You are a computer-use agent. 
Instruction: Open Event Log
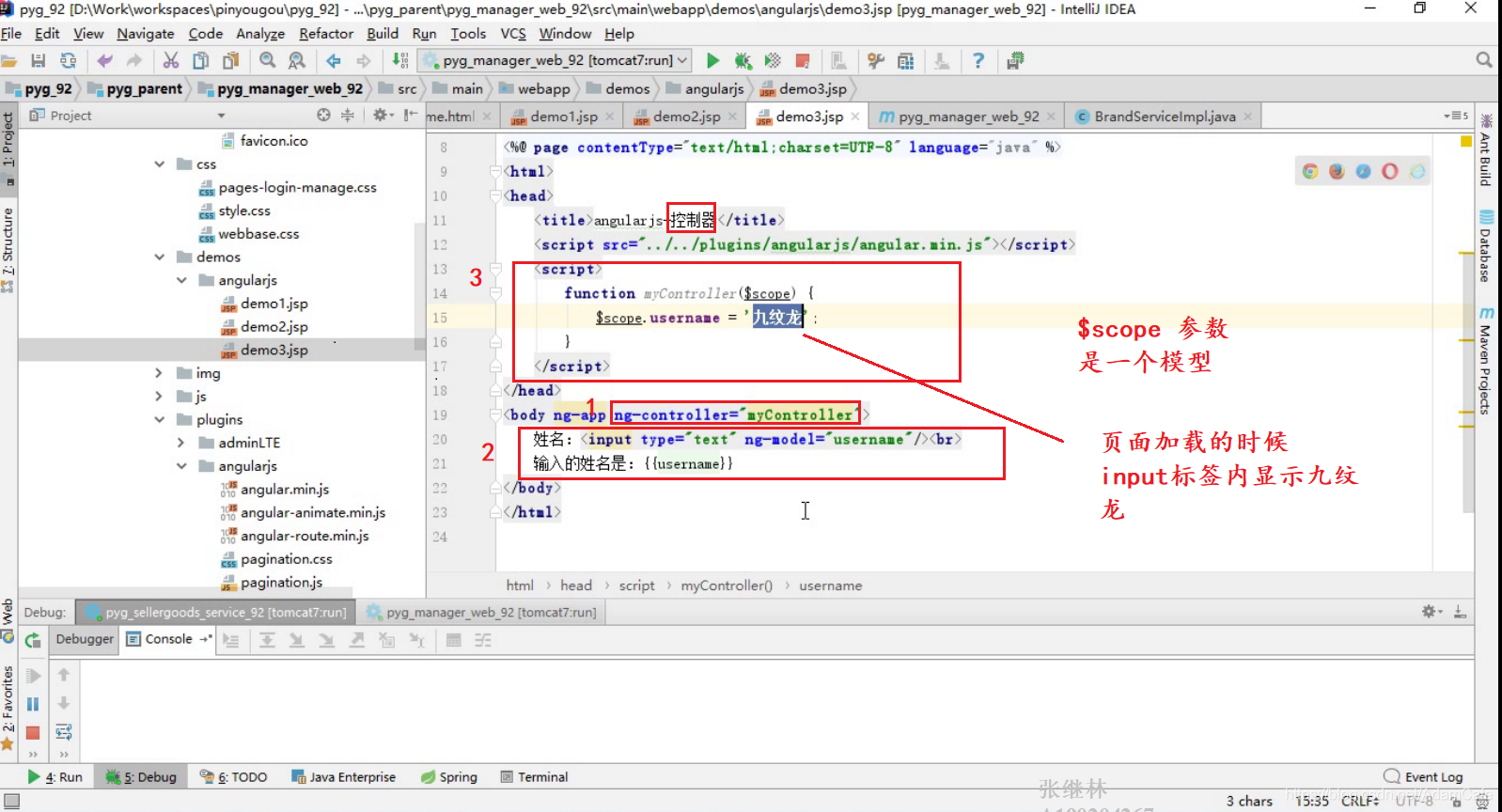pos(1423,777)
